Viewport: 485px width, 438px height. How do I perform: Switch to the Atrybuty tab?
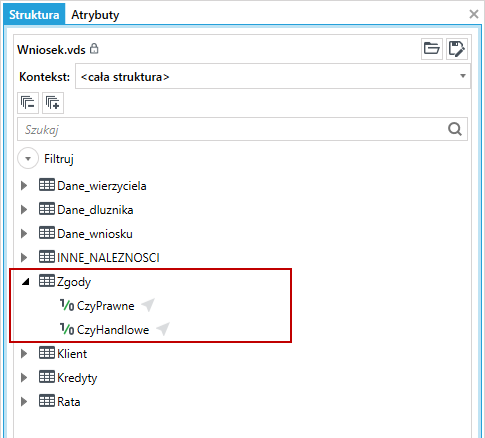click(95, 15)
